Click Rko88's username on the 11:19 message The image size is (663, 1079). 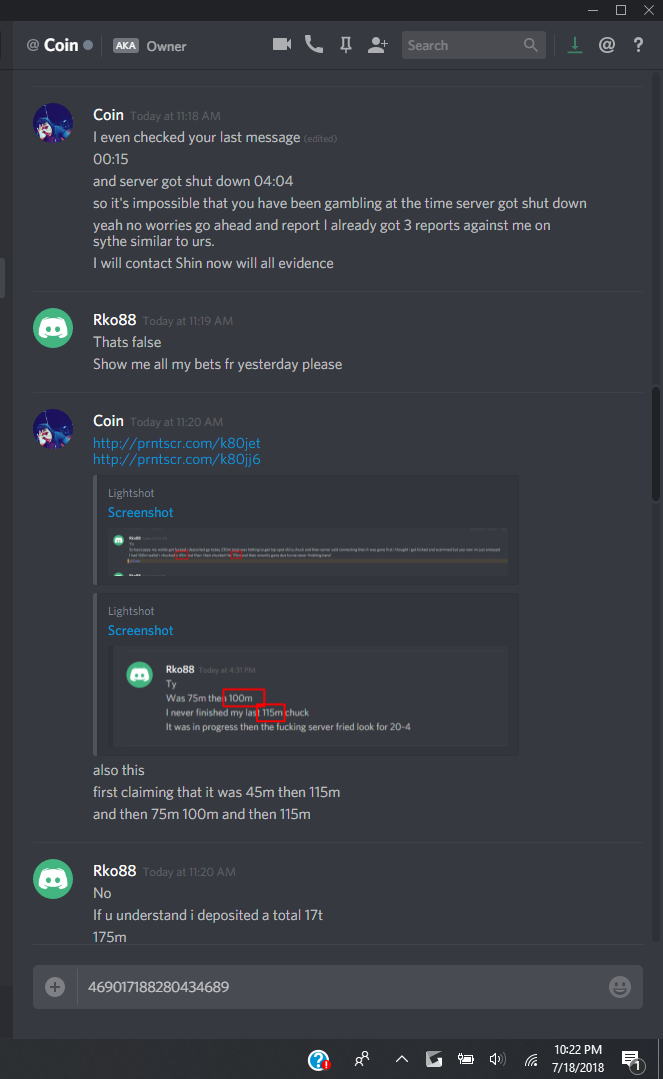[115, 320]
